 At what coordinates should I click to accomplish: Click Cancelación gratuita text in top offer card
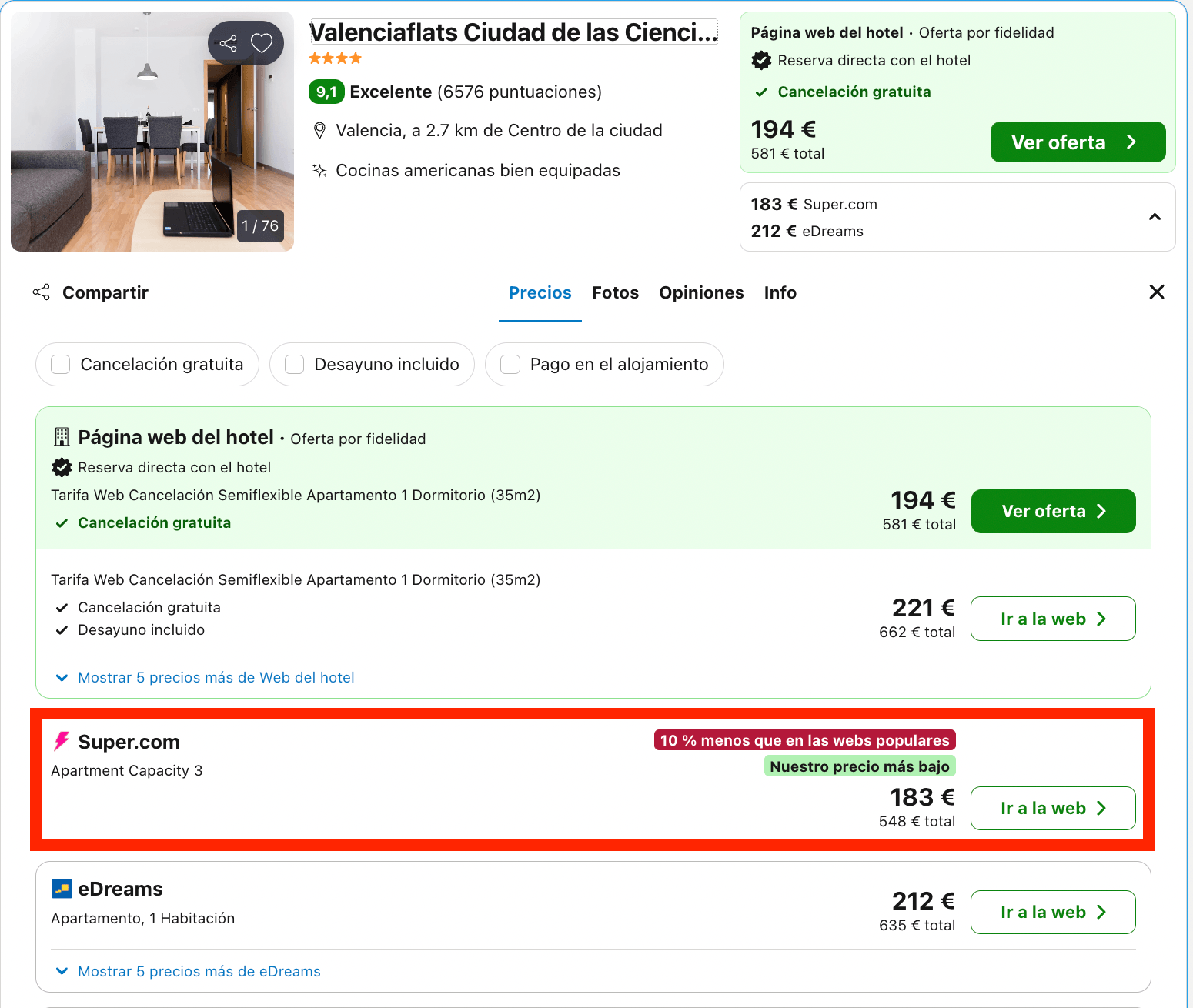click(854, 92)
